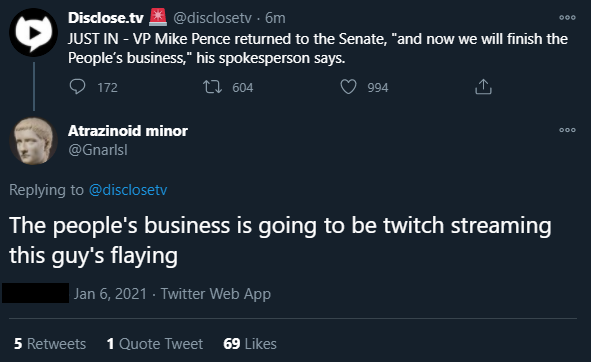Follow the @disclosetv link in Replying to
Viewport: 591px width, 362px height.
[128, 190]
